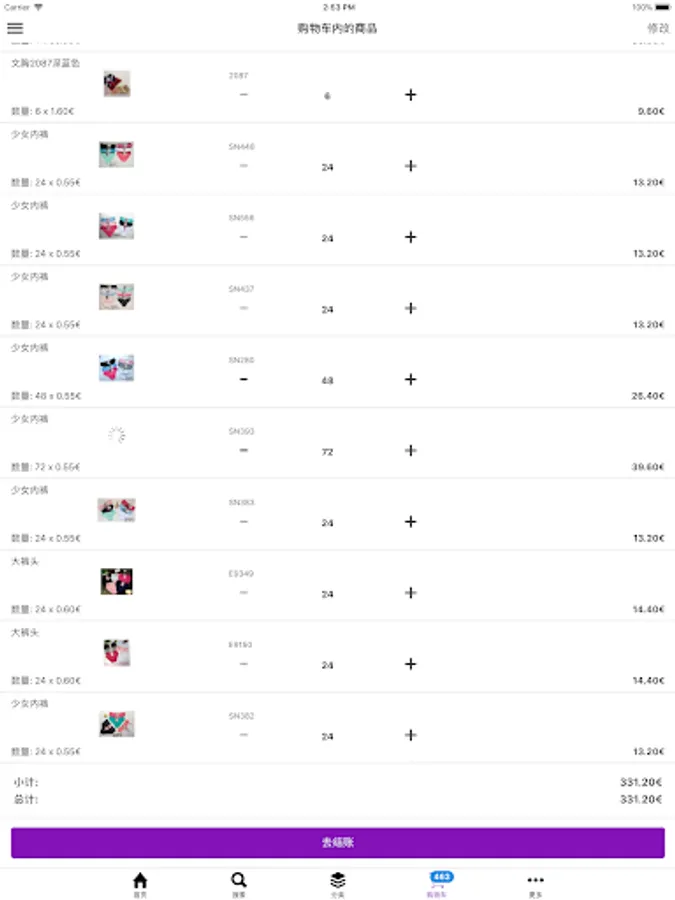Screen dimensions: 675x900
Task: Select the quantity field showing 72
Action: click(327, 452)
